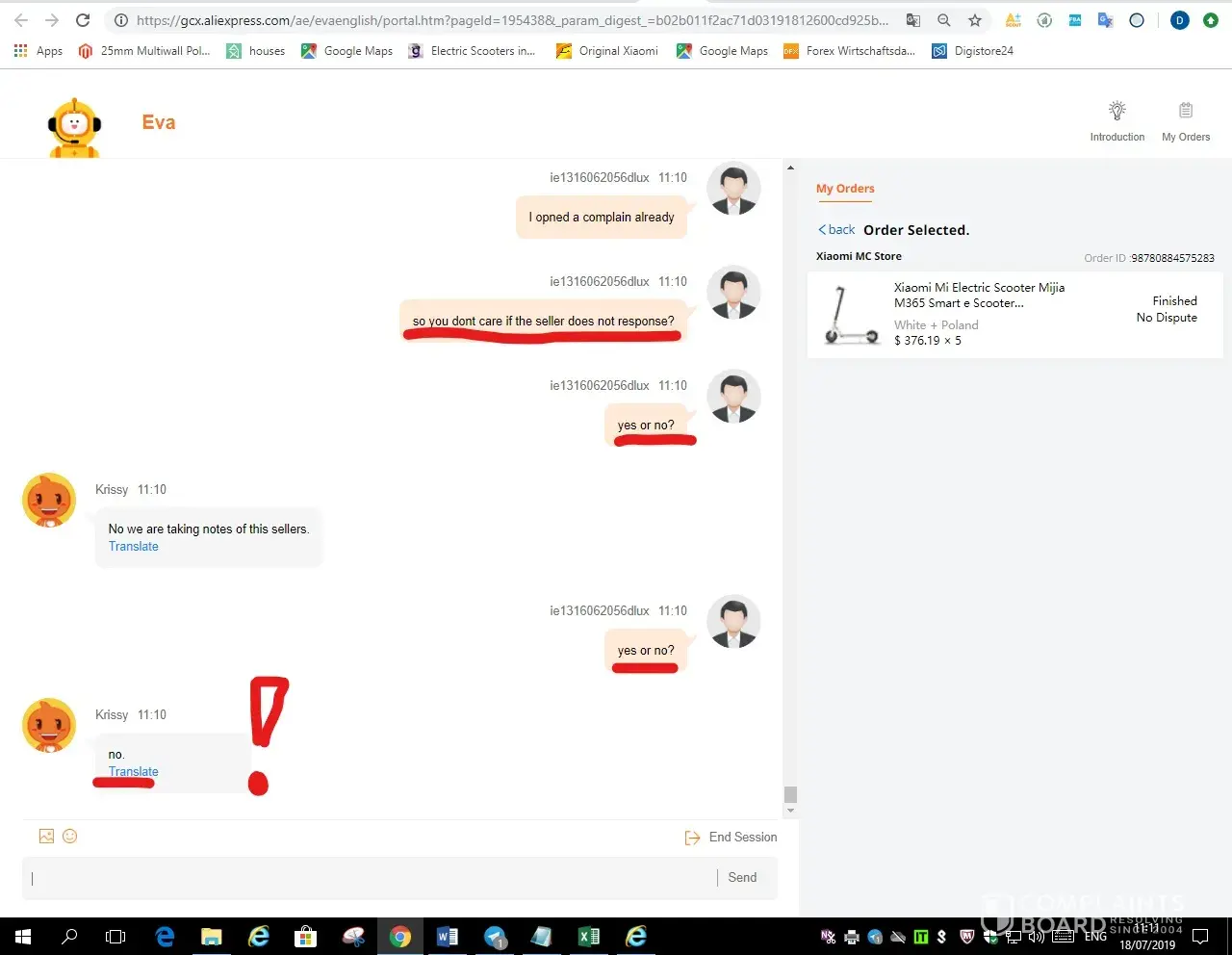Image resolution: width=1232 pixels, height=955 pixels.
Task: Open the FBA calculator extension icon
Action: (1075, 20)
